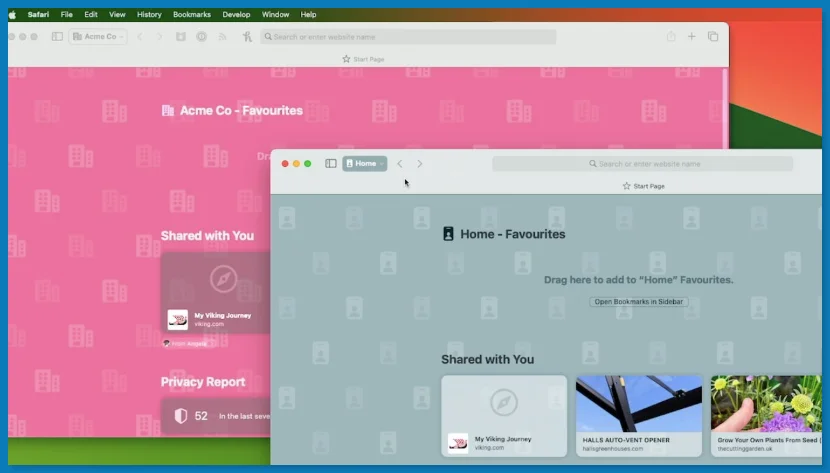Open the Home profile dropdown
Image resolution: width=830 pixels, height=473 pixels.
(365, 163)
